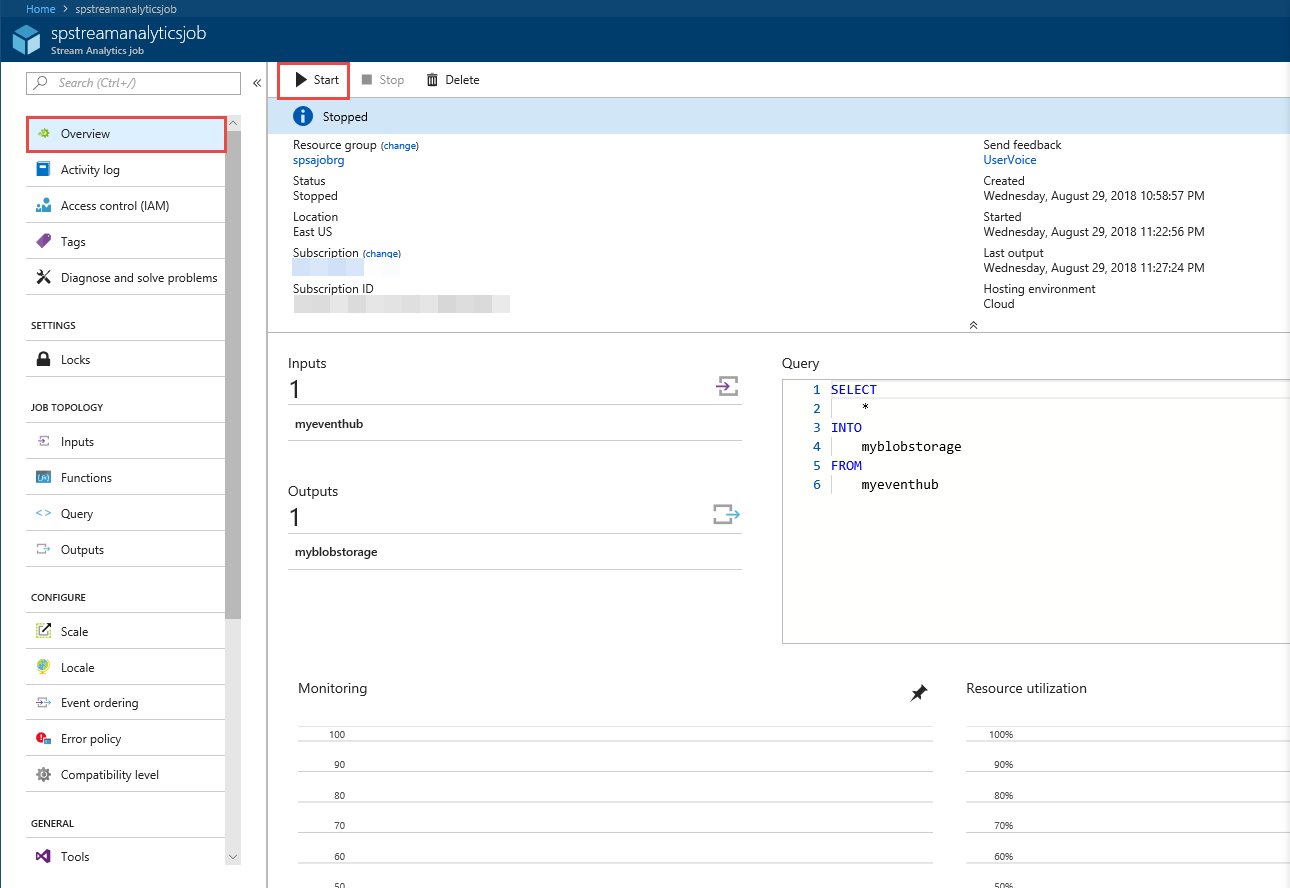Pin the Monitoring chart to dashboard

918,693
